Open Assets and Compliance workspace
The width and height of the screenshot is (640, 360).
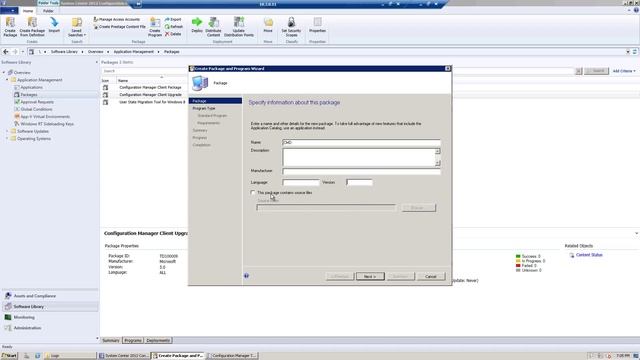coord(49,296)
